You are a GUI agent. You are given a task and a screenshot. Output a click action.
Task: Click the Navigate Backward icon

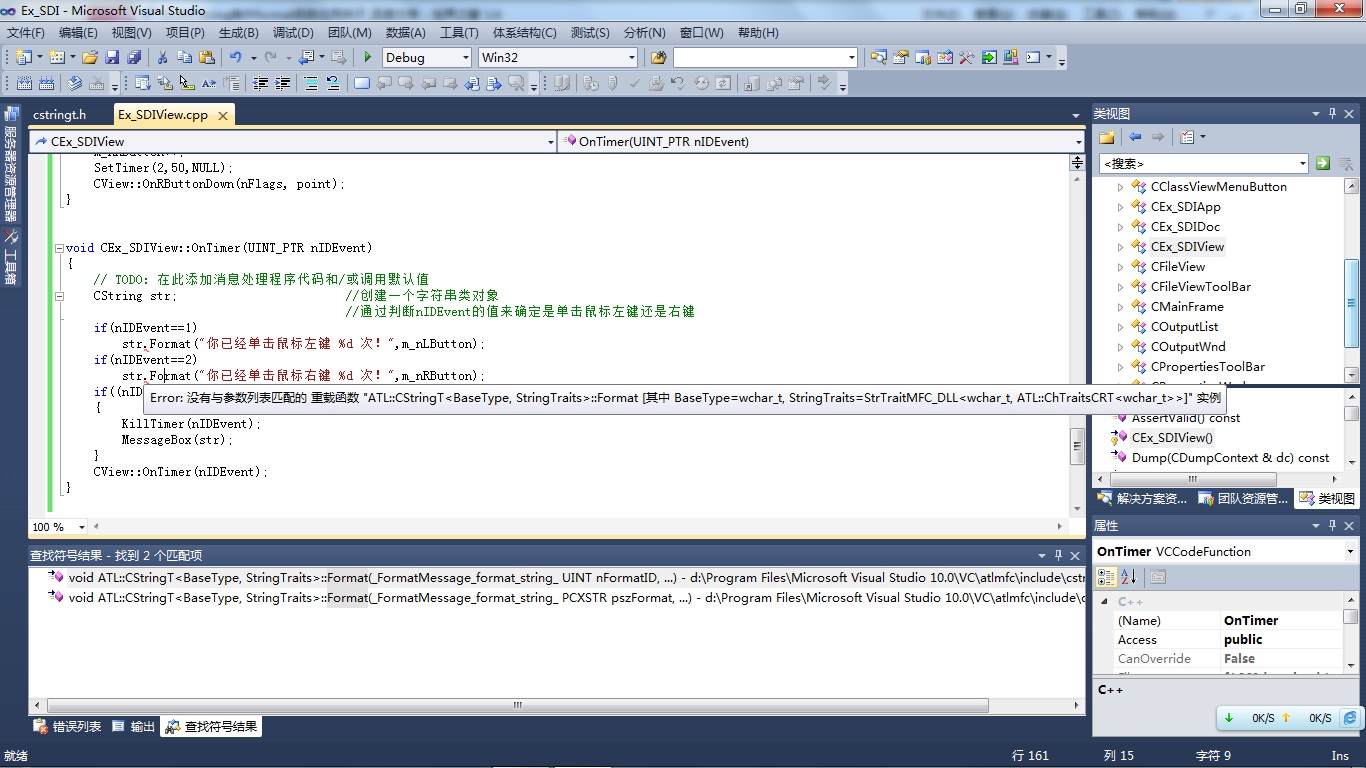point(306,57)
